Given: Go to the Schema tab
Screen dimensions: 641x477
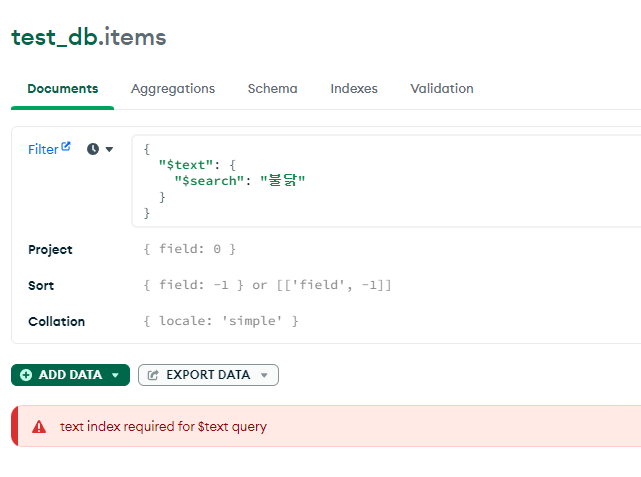Looking at the screenshot, I should pyautogui.click(x=272, y=89).
